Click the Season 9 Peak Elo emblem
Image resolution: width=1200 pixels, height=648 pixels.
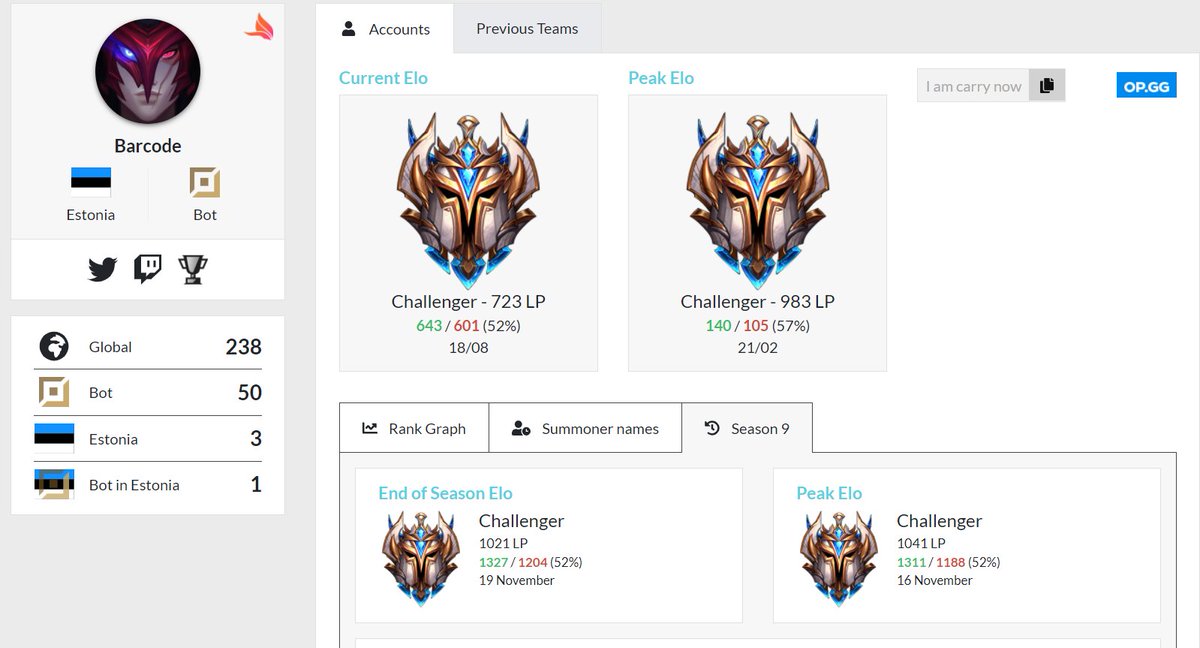tap(840, 558)
